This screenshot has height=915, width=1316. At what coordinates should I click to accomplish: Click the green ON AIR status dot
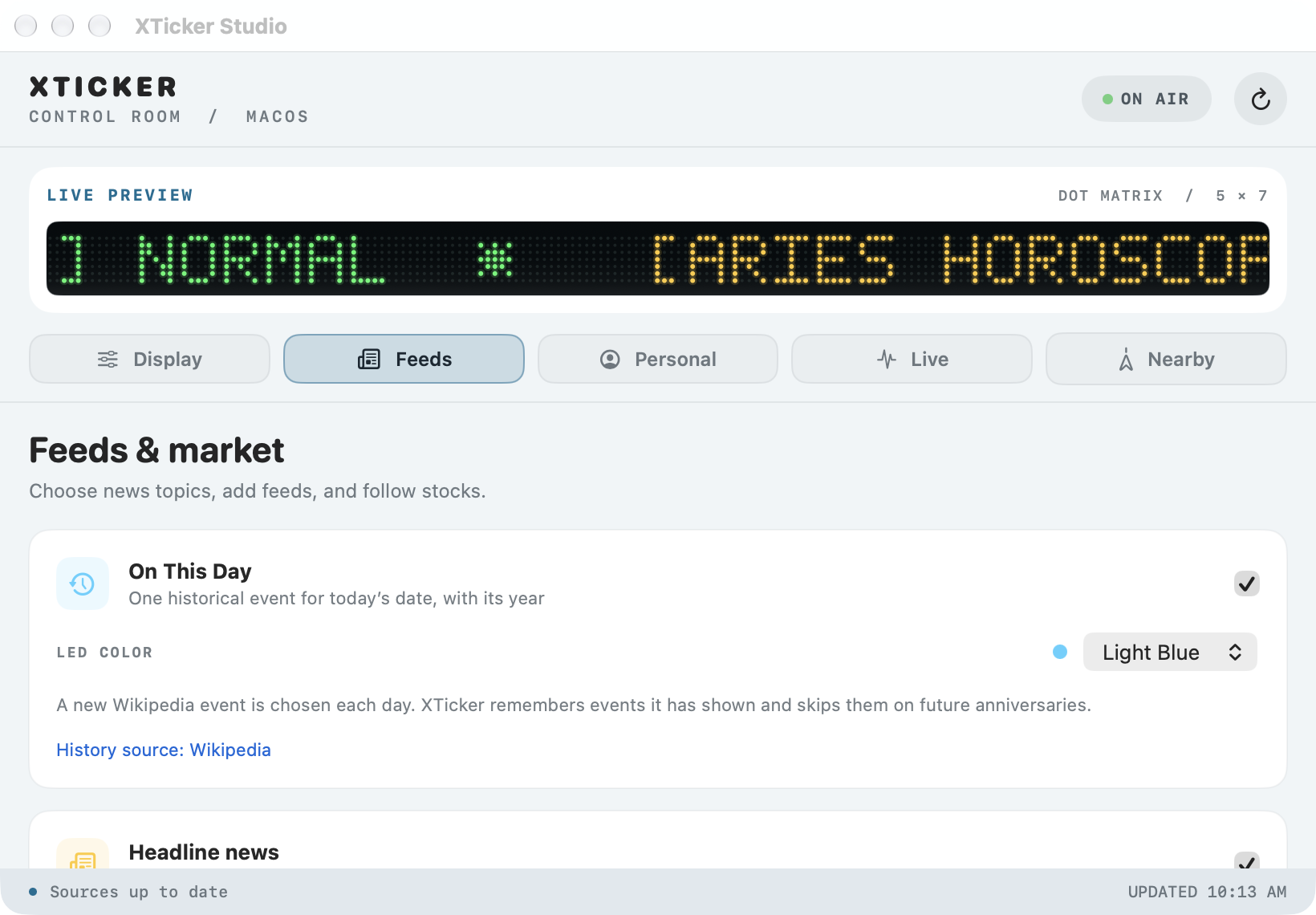[x=1107, y=99]
